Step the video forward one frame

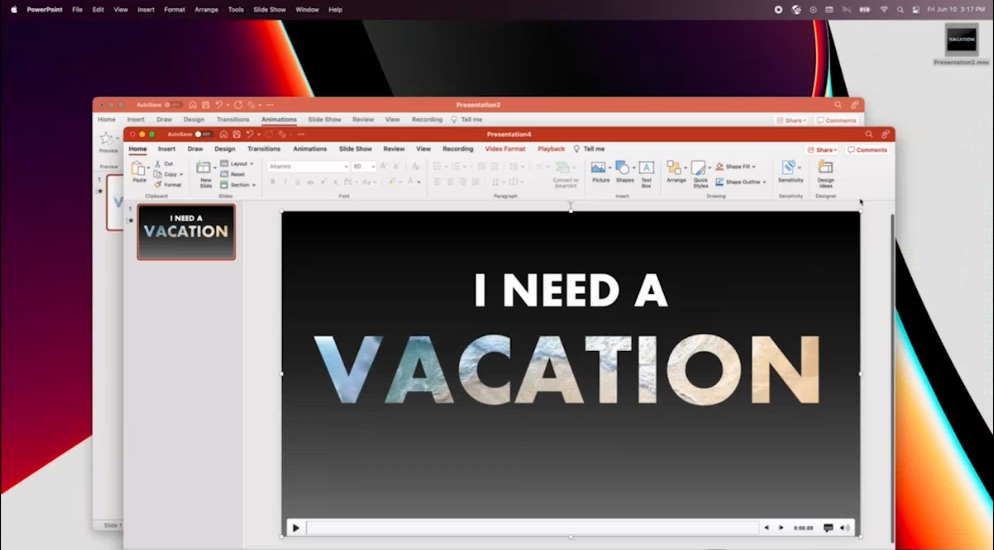click(781, 528)
